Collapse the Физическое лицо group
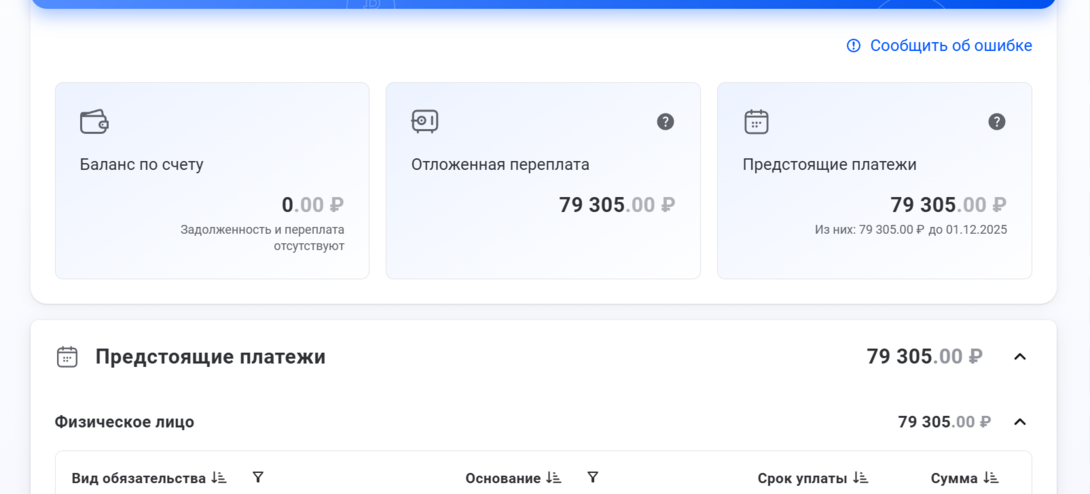This screenshot has height=494, width=1090. 1019,422
